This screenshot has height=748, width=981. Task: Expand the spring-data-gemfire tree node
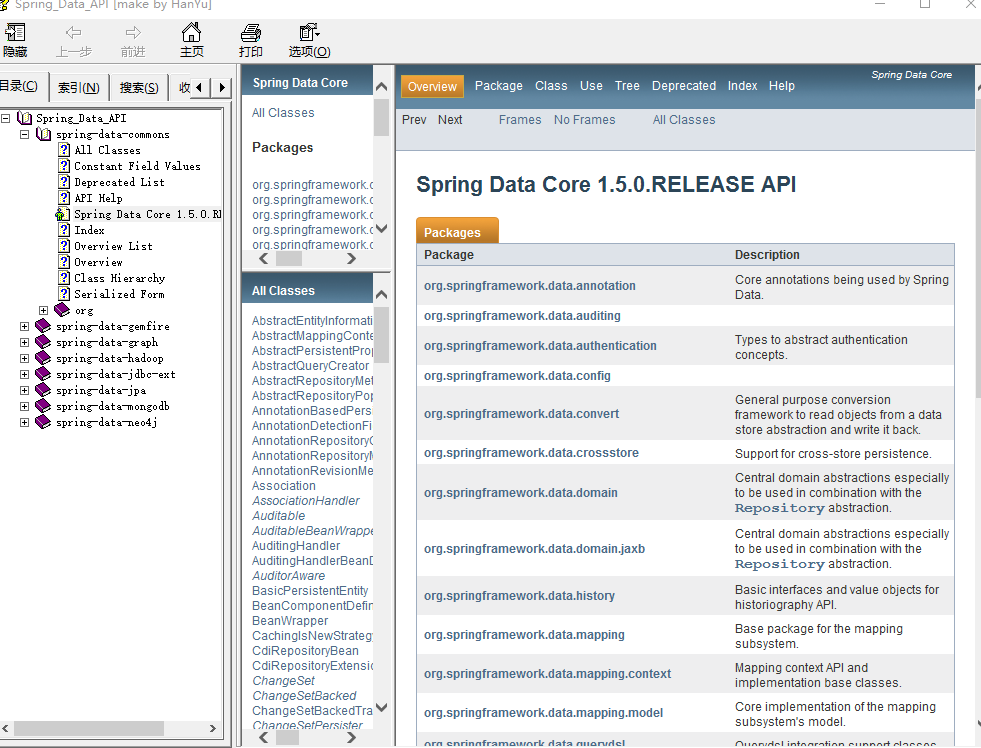[x=25, y=326]
